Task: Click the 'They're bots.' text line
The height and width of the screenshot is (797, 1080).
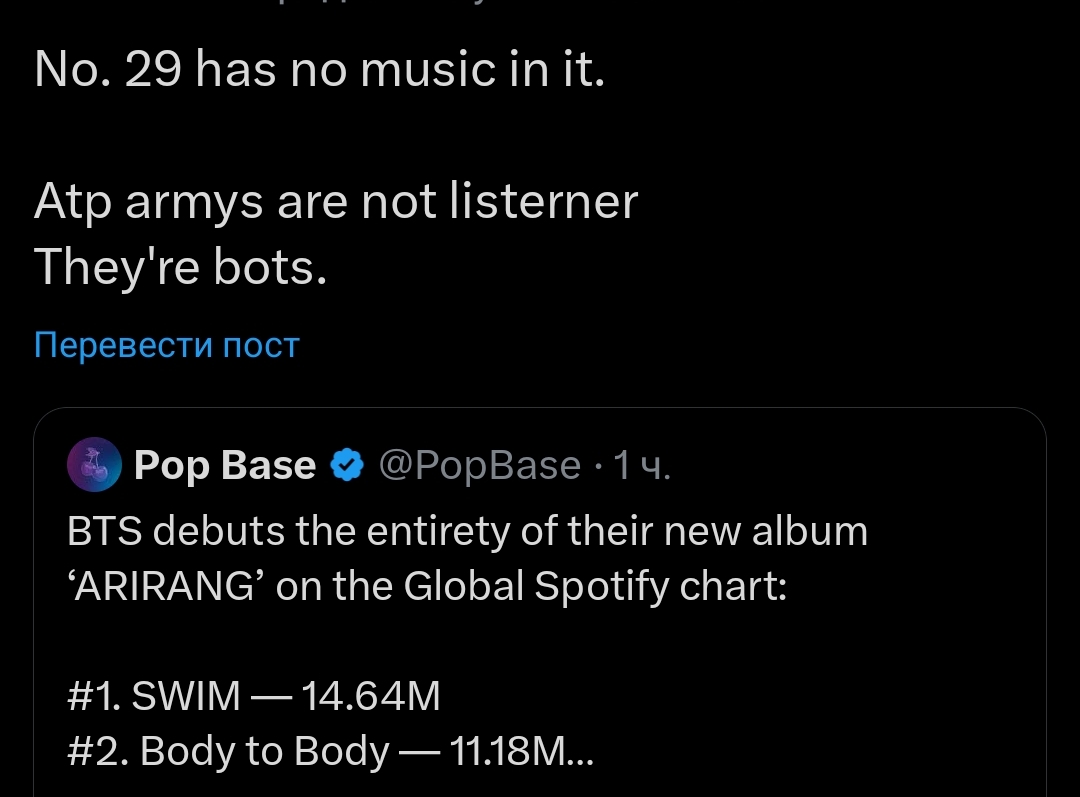Action: 180,266
